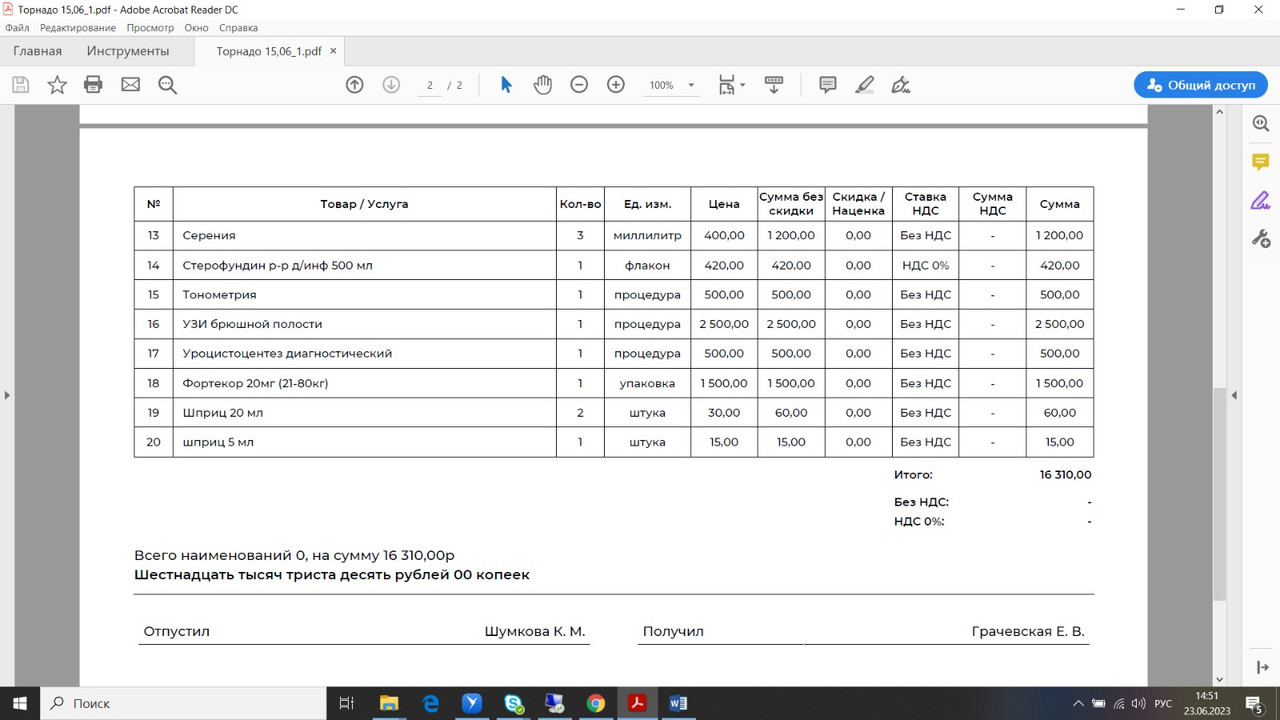The image size is (1280, 720).
Task: Open the Редактирование menu
Action: click(78, 28)
